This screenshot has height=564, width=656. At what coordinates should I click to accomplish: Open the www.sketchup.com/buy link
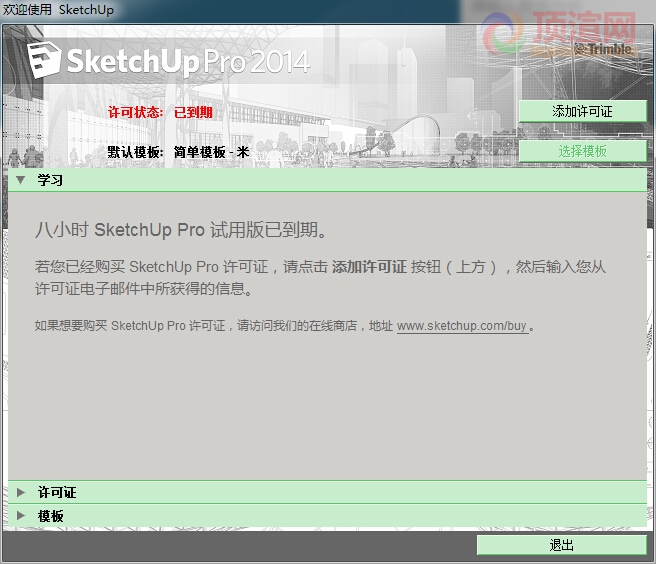[462, 326]
